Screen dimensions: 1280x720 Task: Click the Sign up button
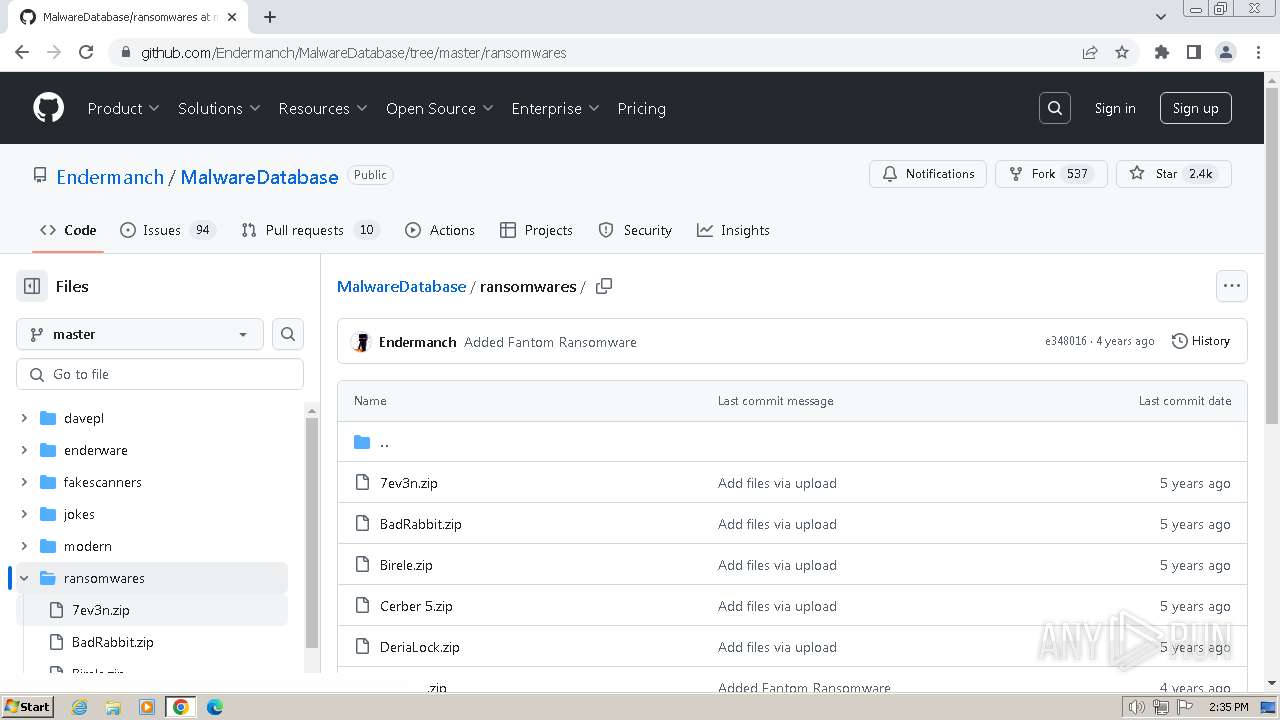[x=1195, y=108]
